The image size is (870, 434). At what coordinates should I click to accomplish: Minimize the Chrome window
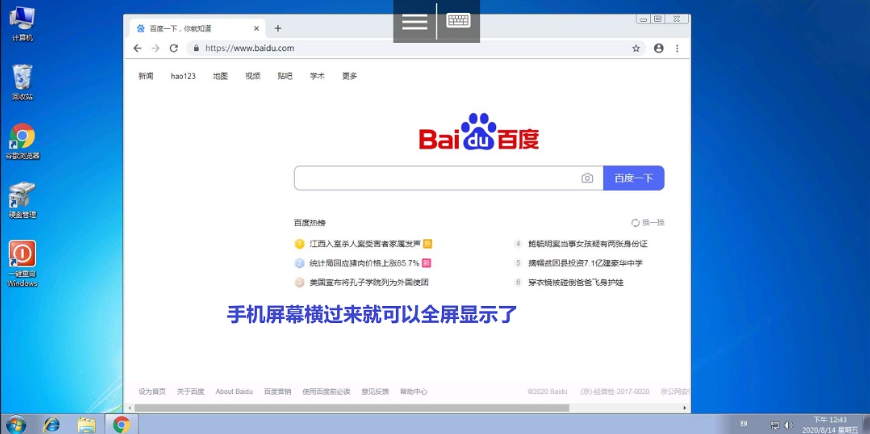(x=644, y=19)
